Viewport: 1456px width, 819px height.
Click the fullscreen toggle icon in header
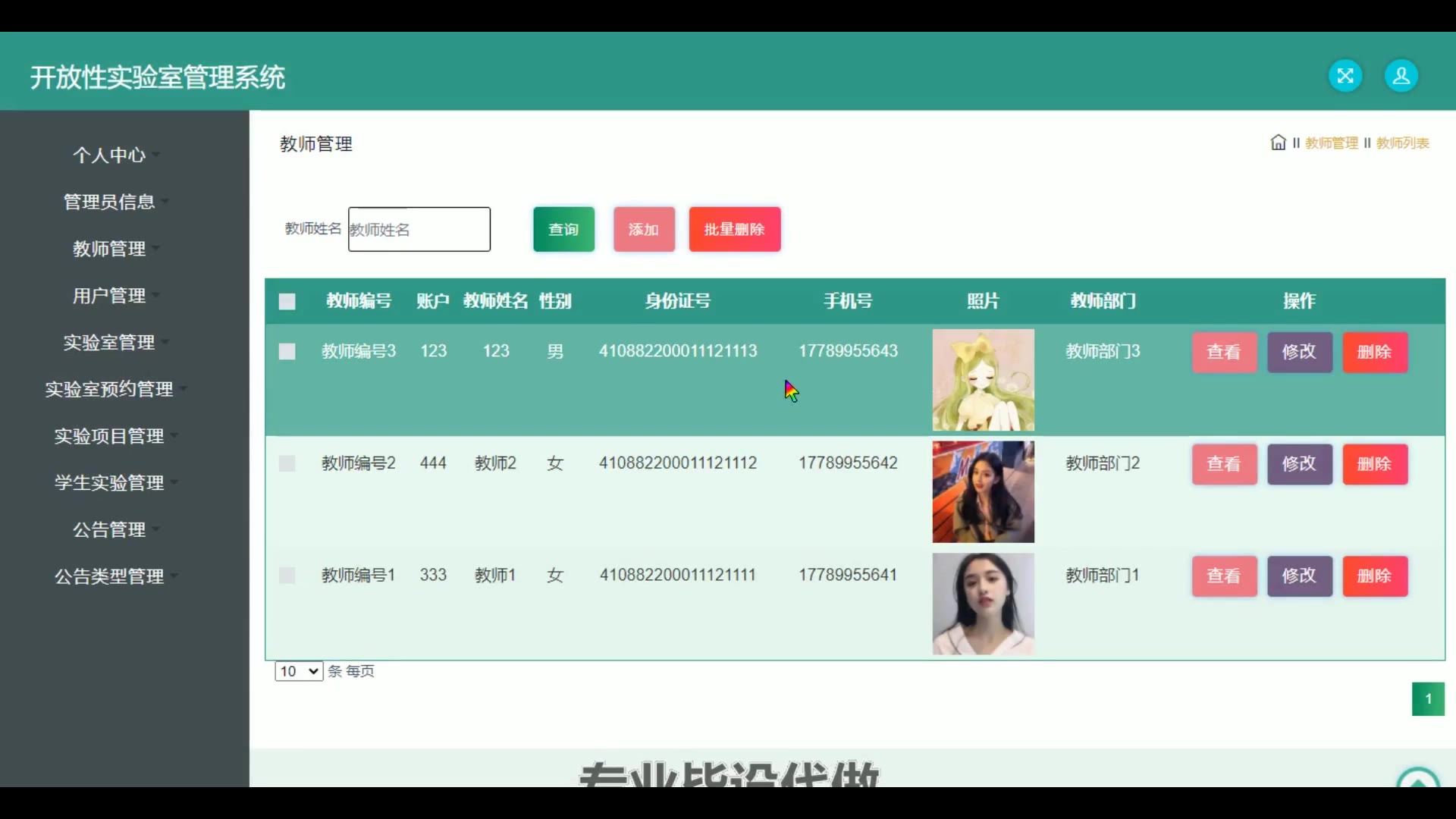click(x=1345, y=76)
